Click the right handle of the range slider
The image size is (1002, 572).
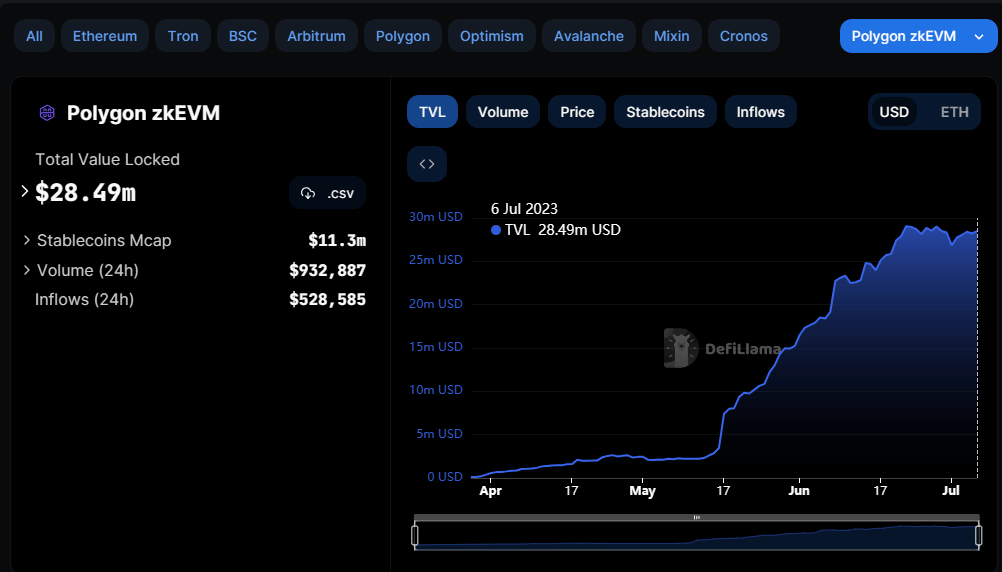click(x=978, y=536)
